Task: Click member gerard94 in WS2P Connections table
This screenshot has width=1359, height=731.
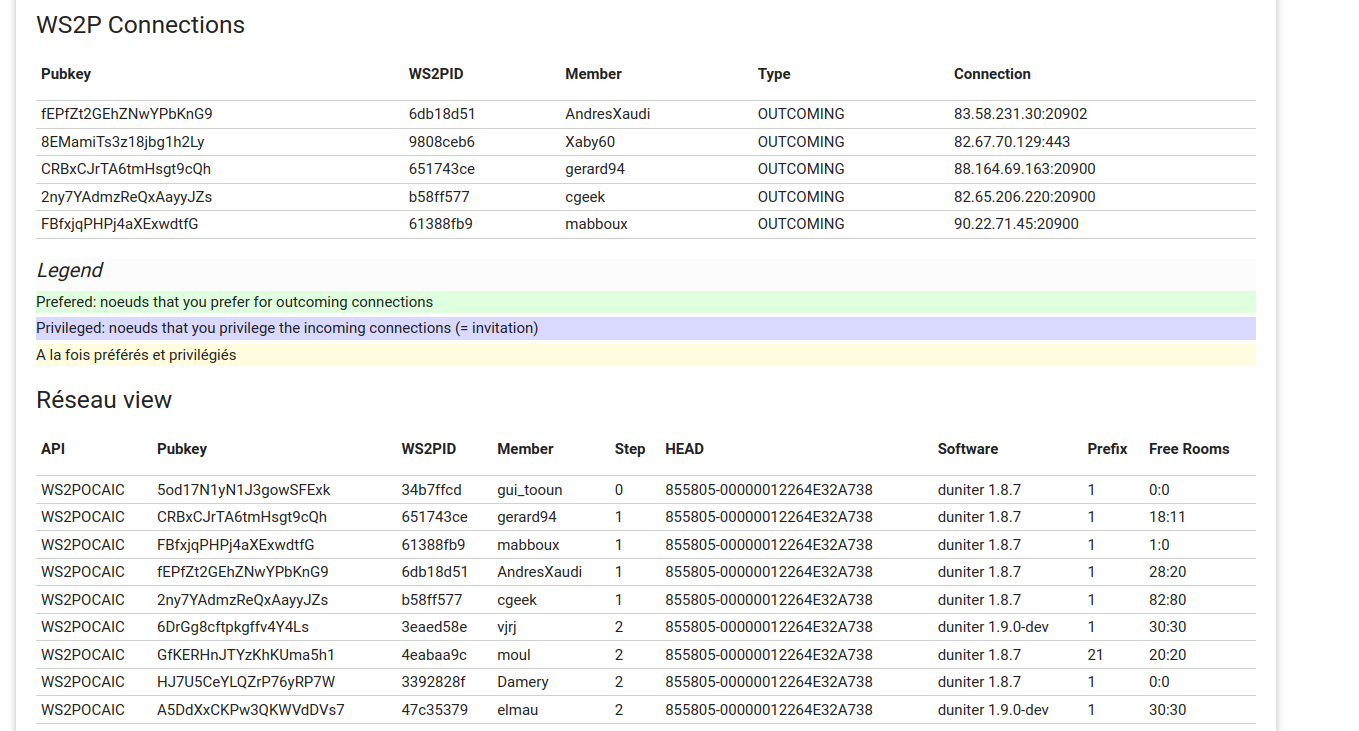Action: pos(595,169)
